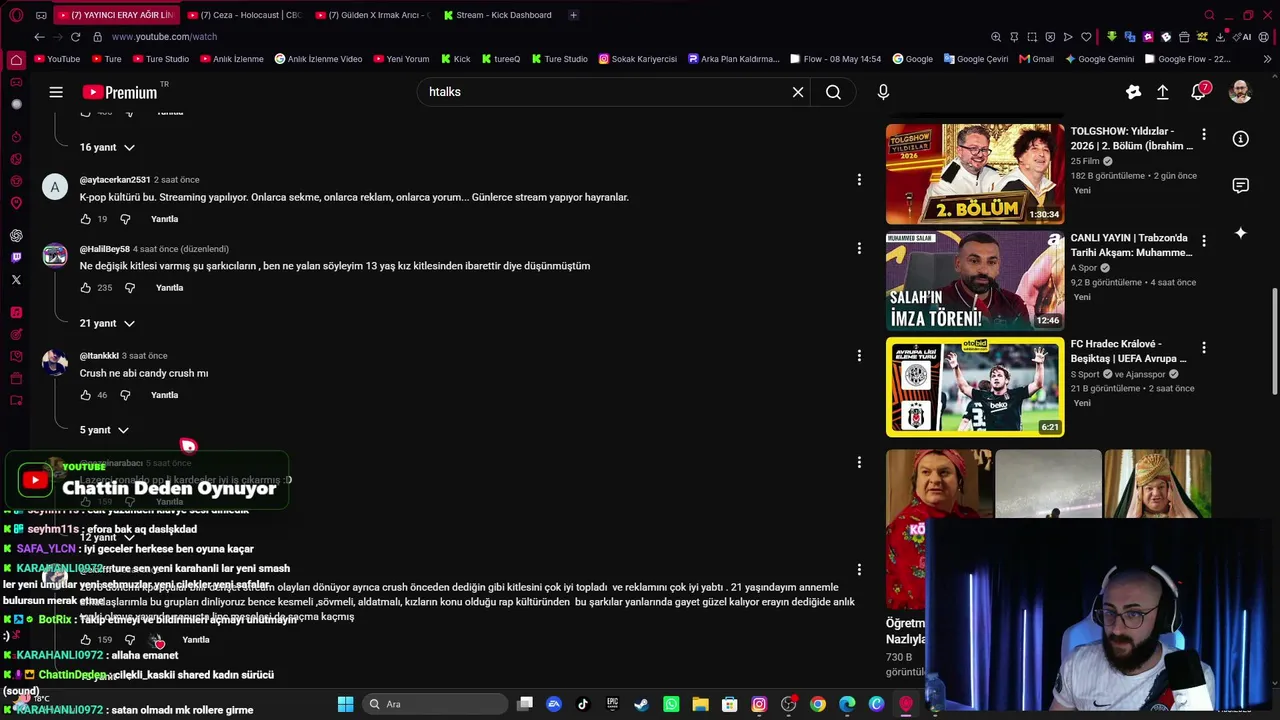Go to YouTube Premium home logo

coord(120,92)
